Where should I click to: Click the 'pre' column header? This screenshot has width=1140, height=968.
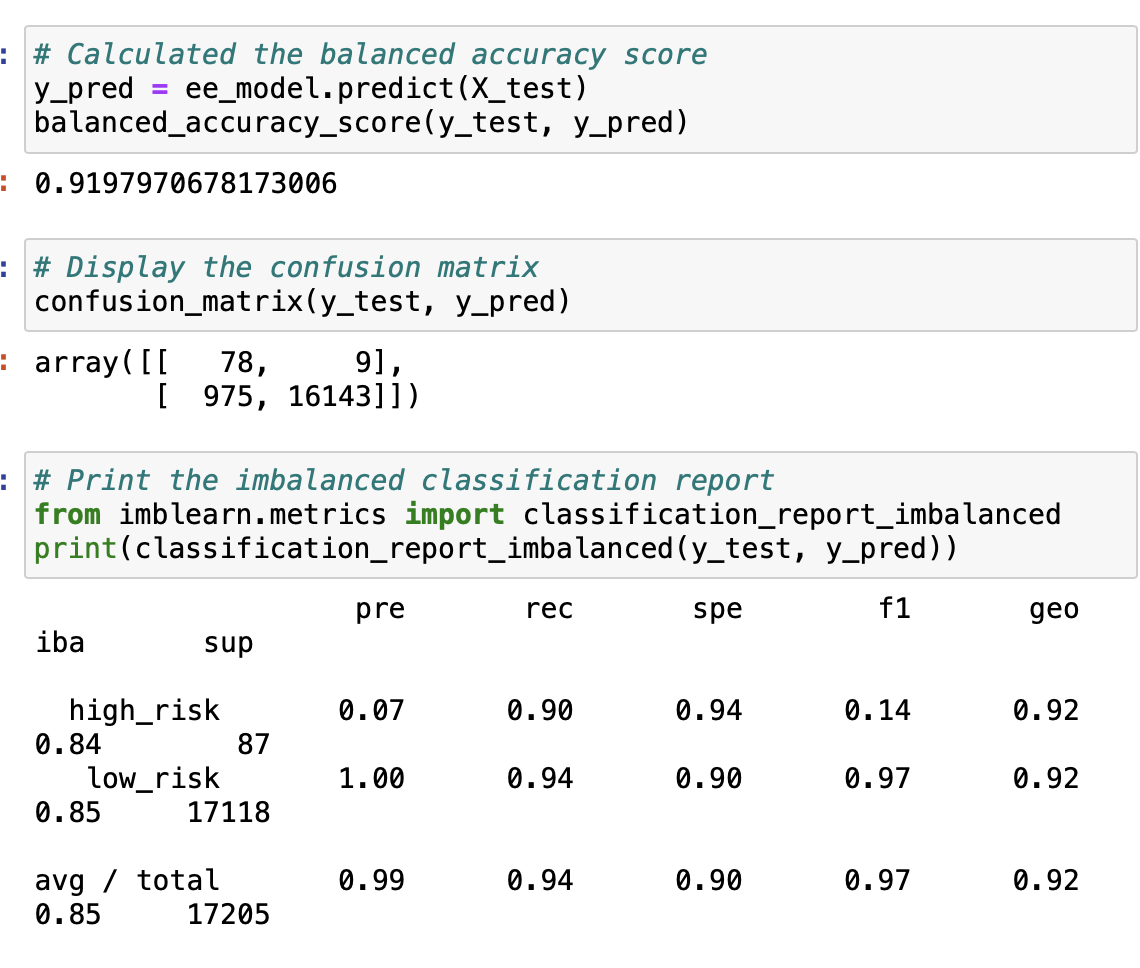(x=380, y=609)
